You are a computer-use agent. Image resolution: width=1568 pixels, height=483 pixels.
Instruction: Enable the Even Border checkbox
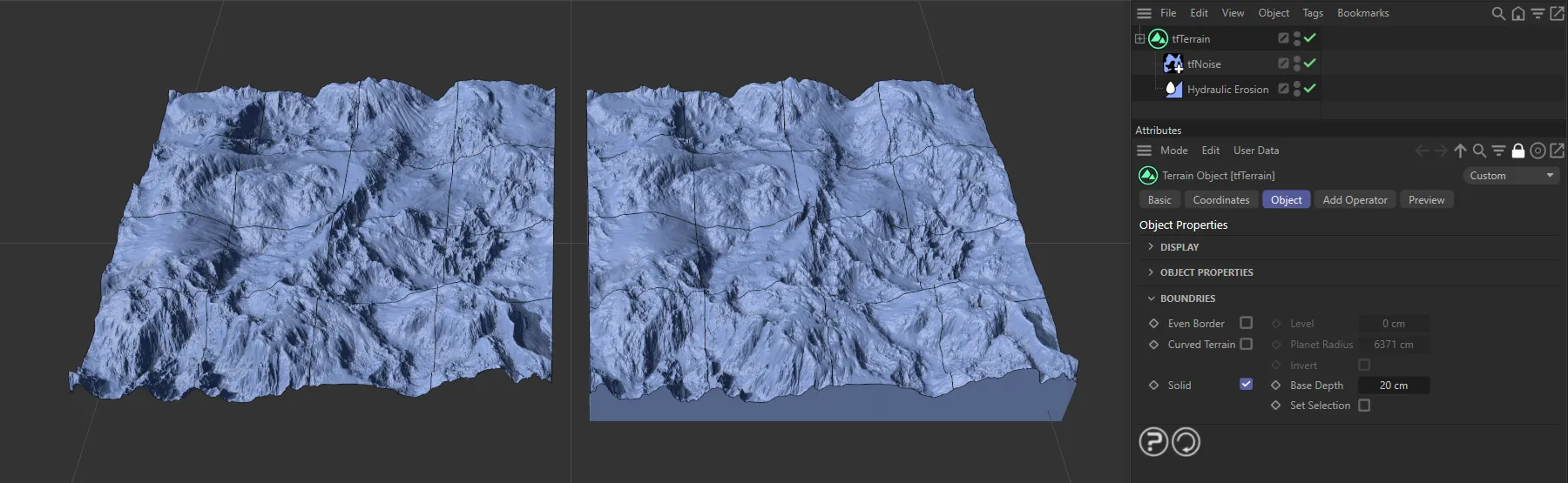click(x=1246, y=323)
